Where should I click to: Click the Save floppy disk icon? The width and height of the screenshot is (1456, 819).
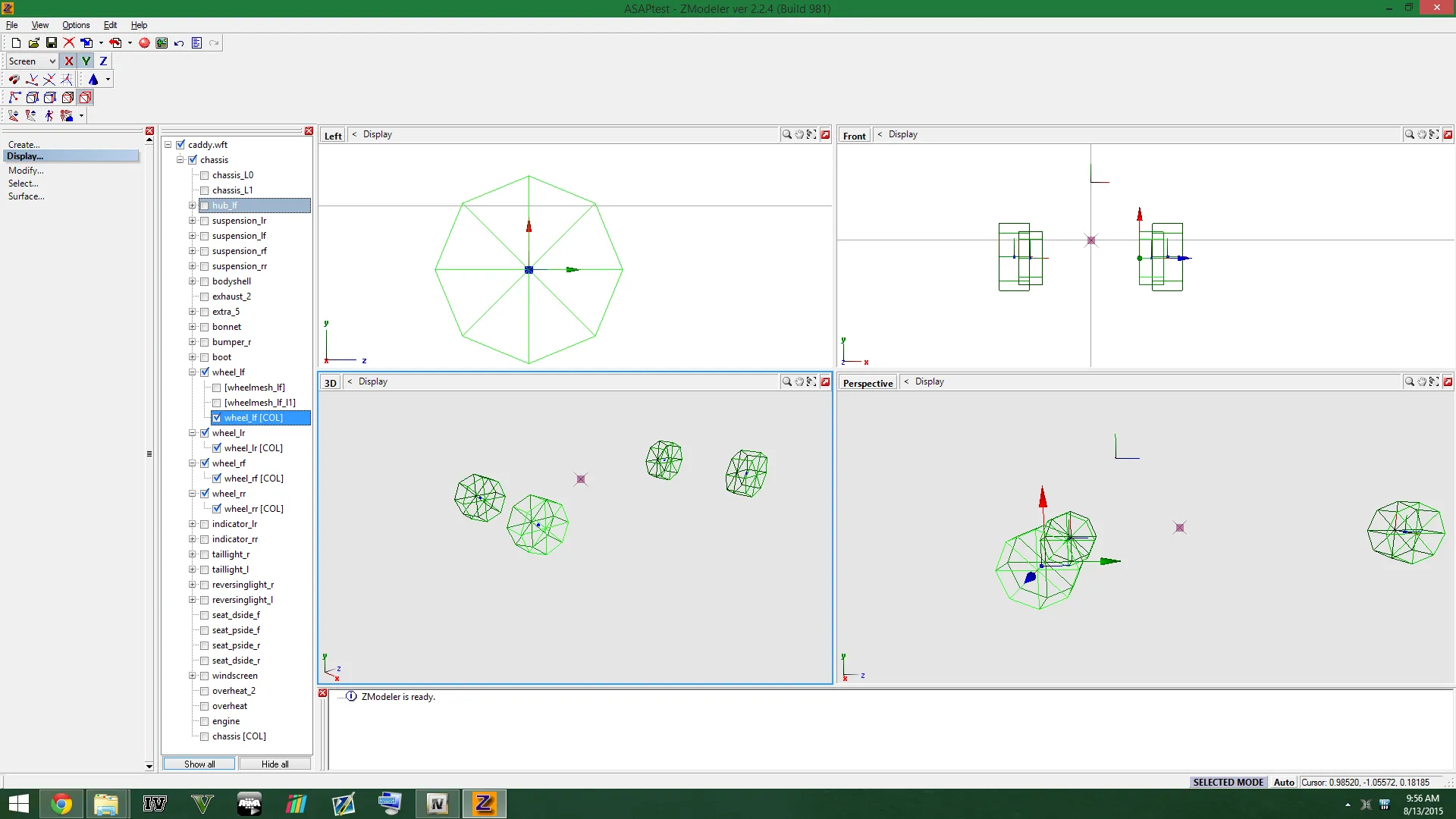click(52, 43)
